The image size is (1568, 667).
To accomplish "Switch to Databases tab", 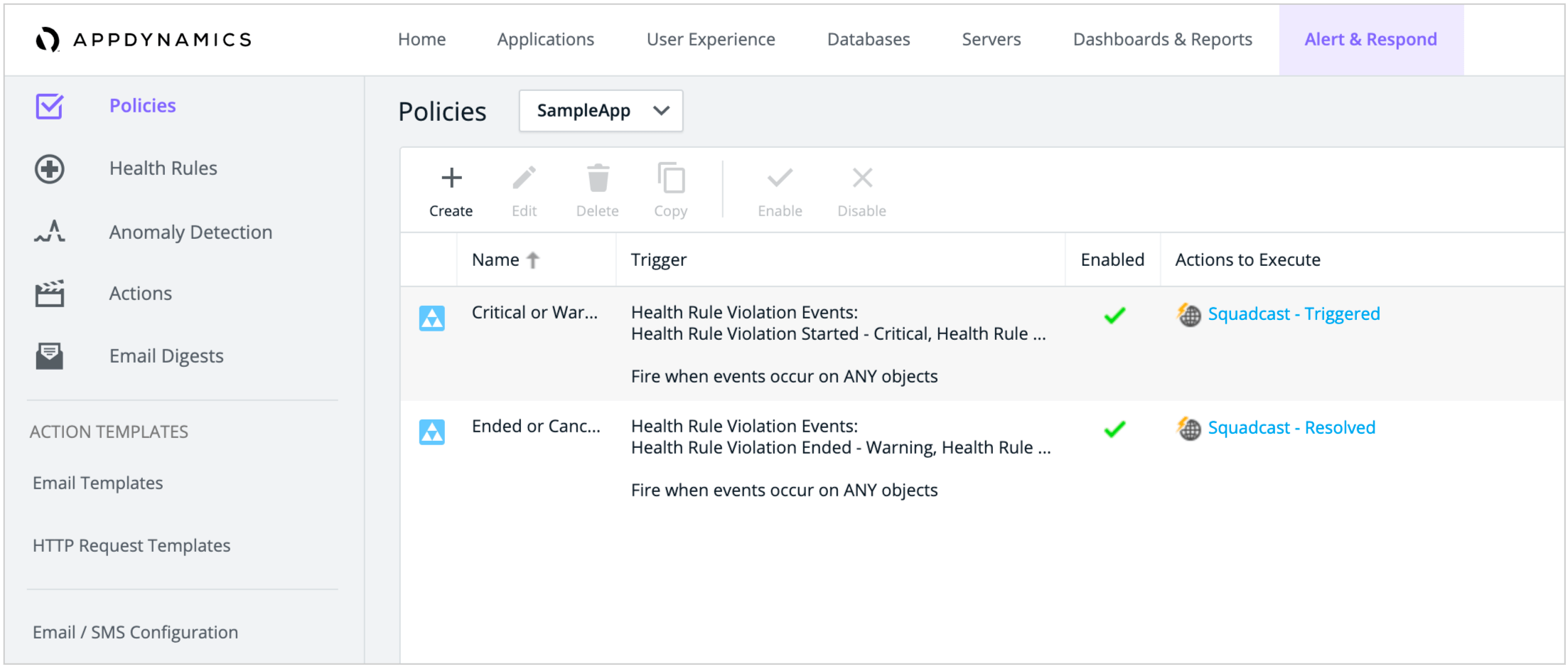I will pos(869,40).
